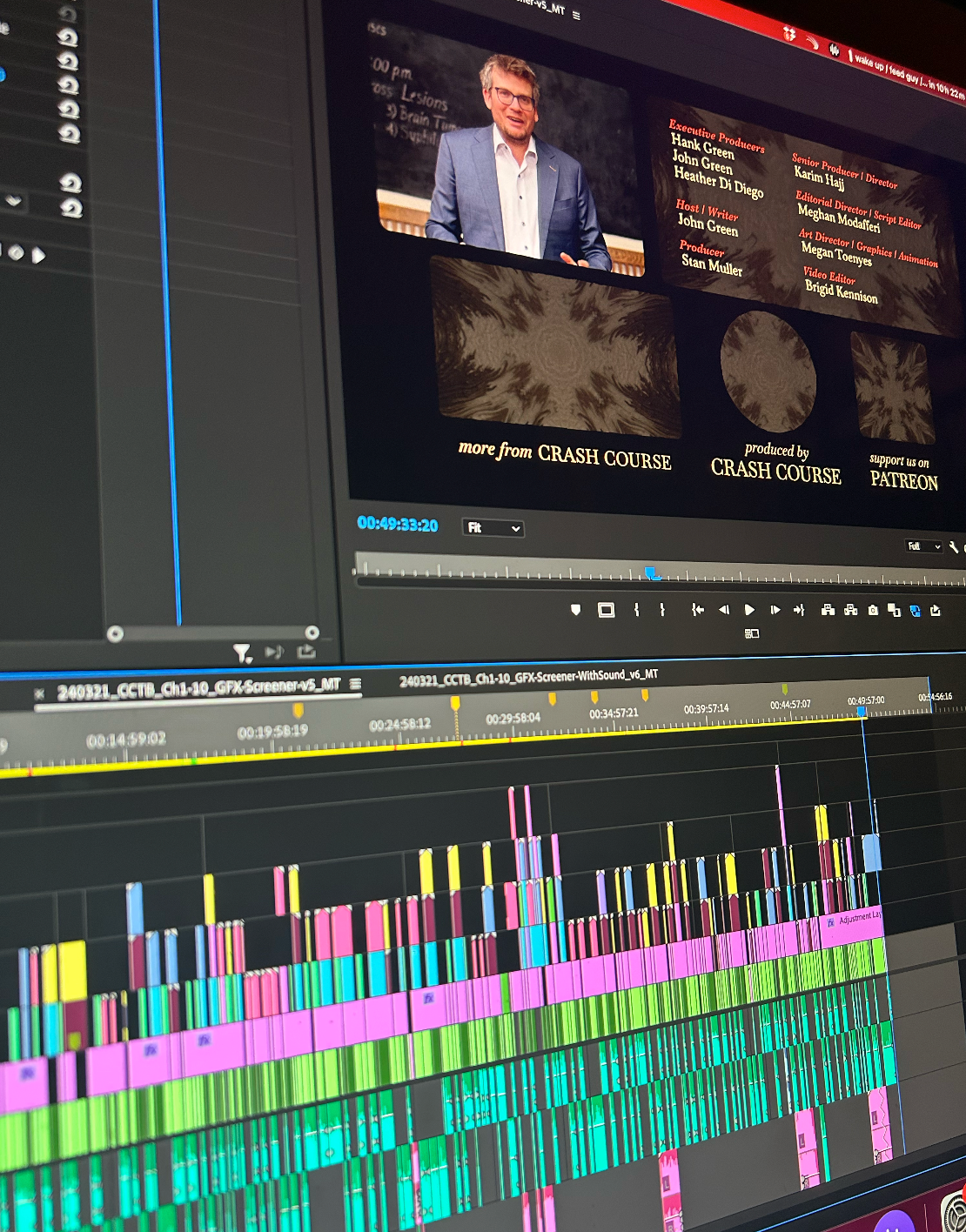Open Program monitor wrench settings

(955, 547)
